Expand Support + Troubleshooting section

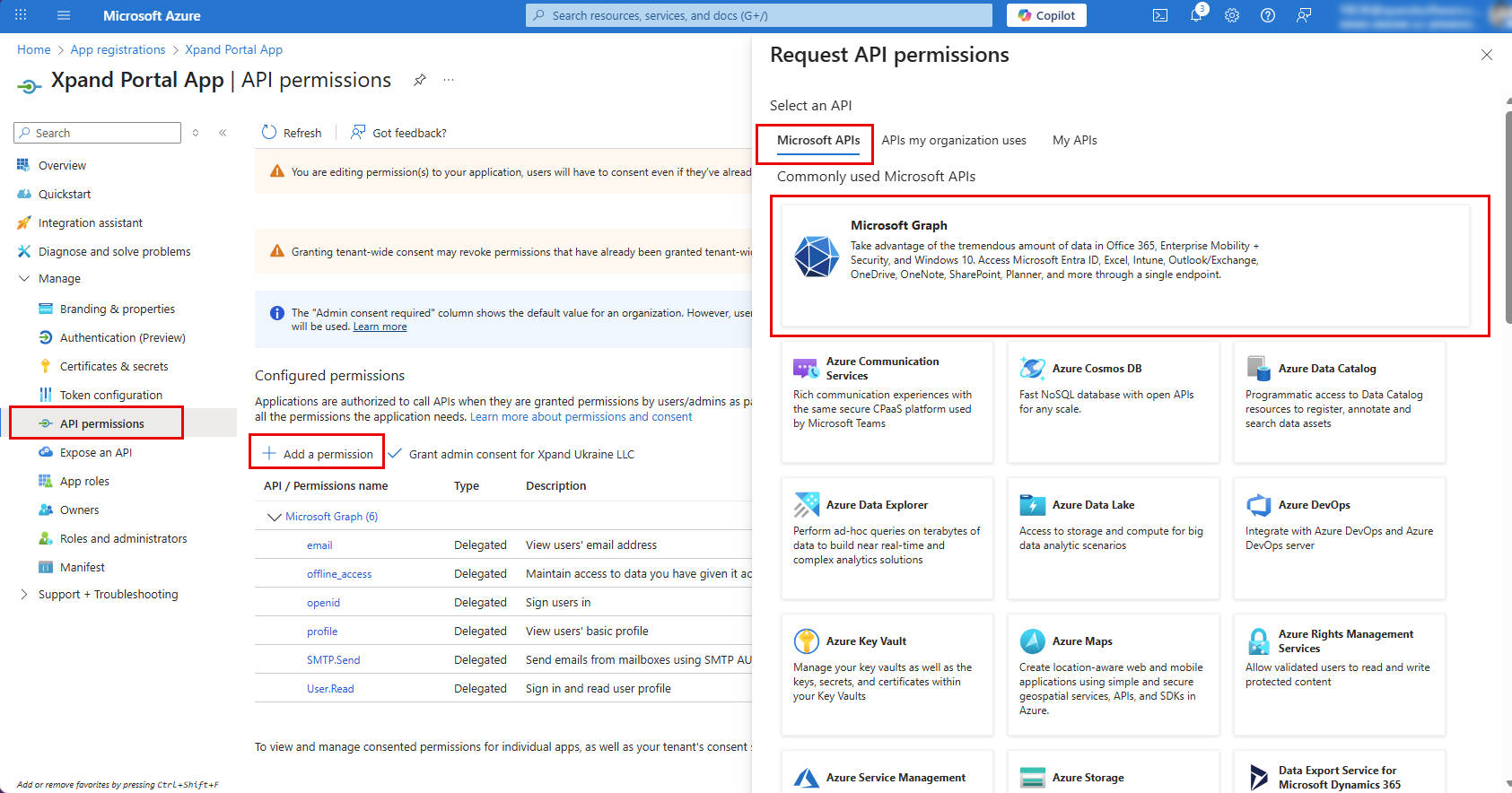click(x=24, y=594)
